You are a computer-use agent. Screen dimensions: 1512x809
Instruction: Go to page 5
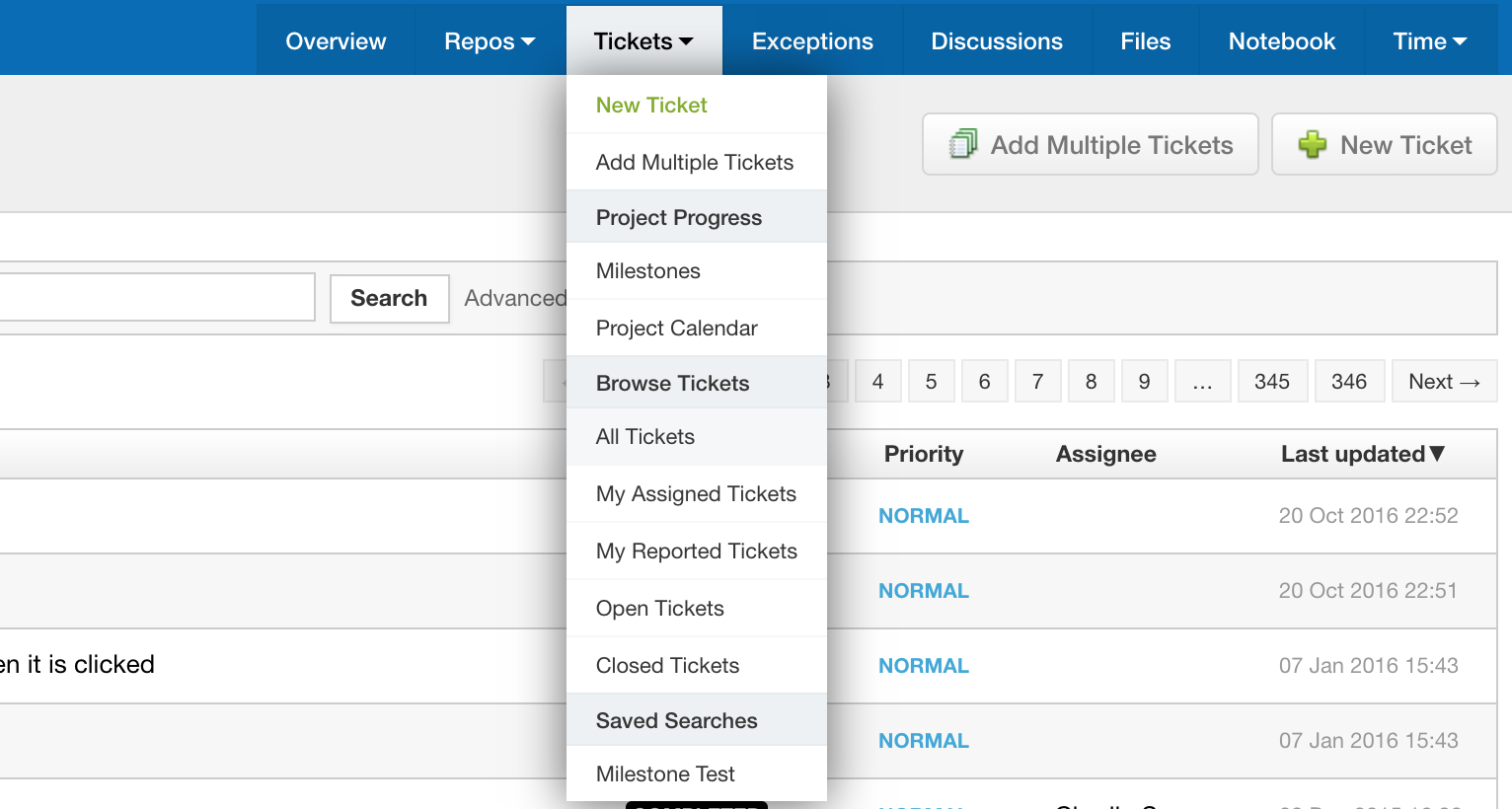point(931,381)
